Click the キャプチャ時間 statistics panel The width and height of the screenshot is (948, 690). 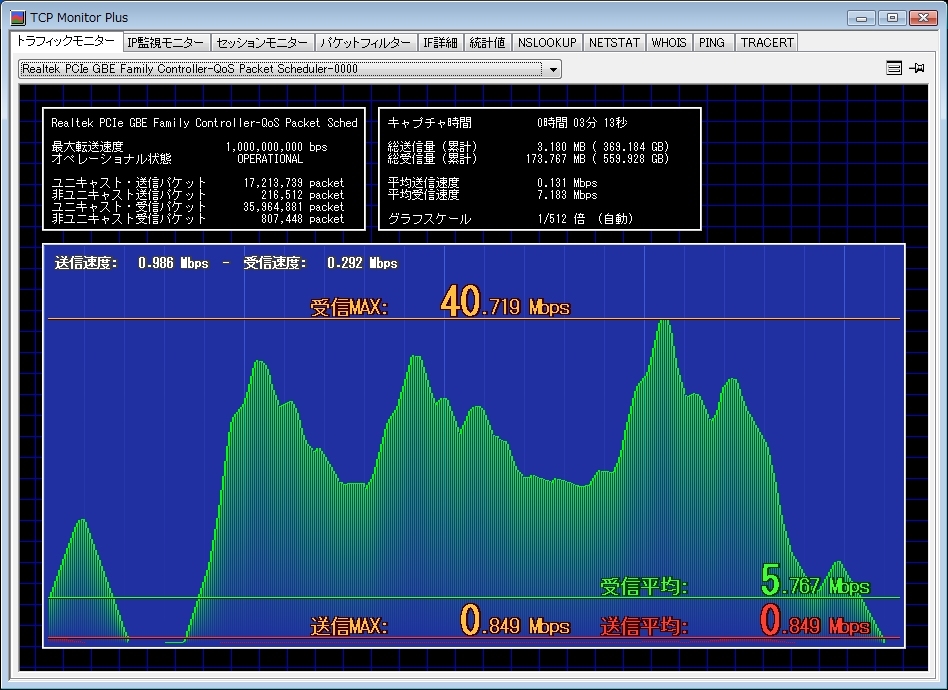pyautogui.click(x=540, y=169)
